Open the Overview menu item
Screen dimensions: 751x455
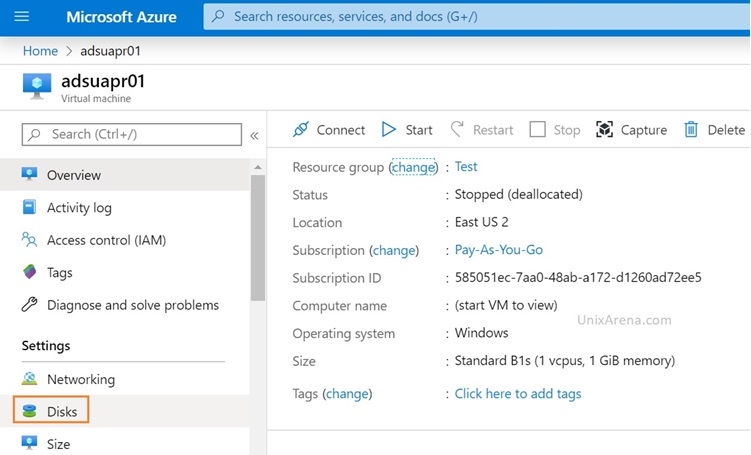coord(125,175)
